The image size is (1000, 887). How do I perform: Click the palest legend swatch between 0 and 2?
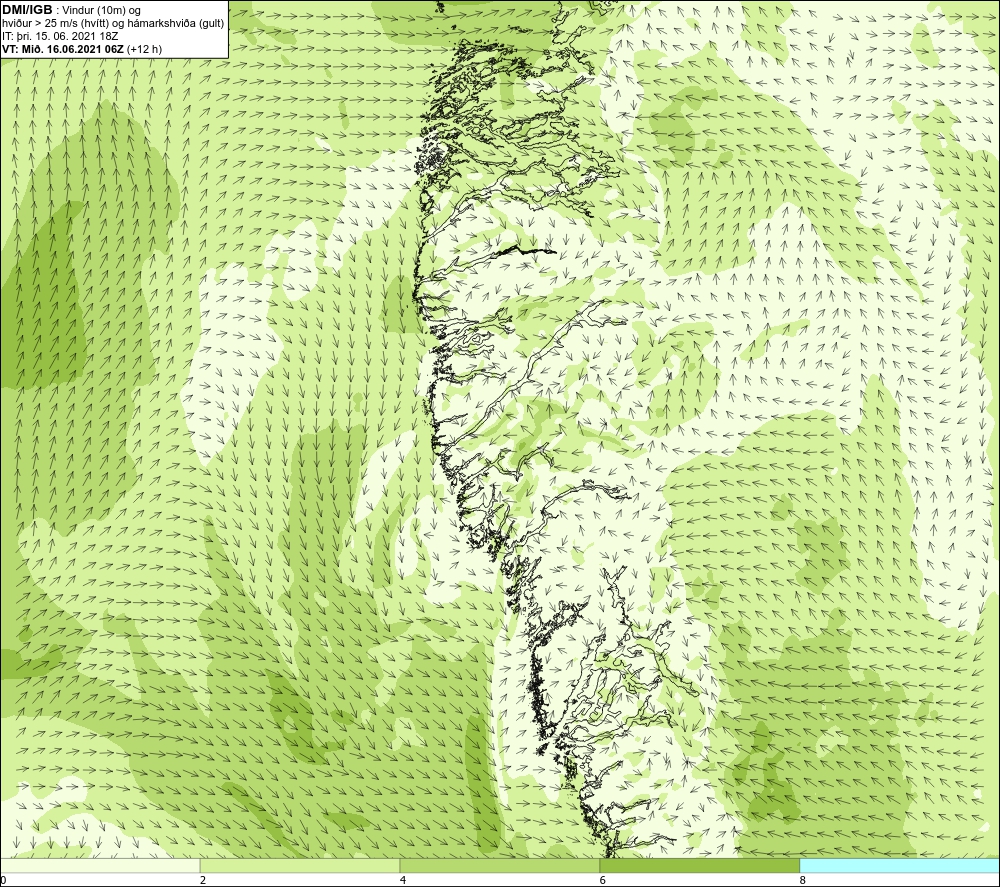[100, 865]
